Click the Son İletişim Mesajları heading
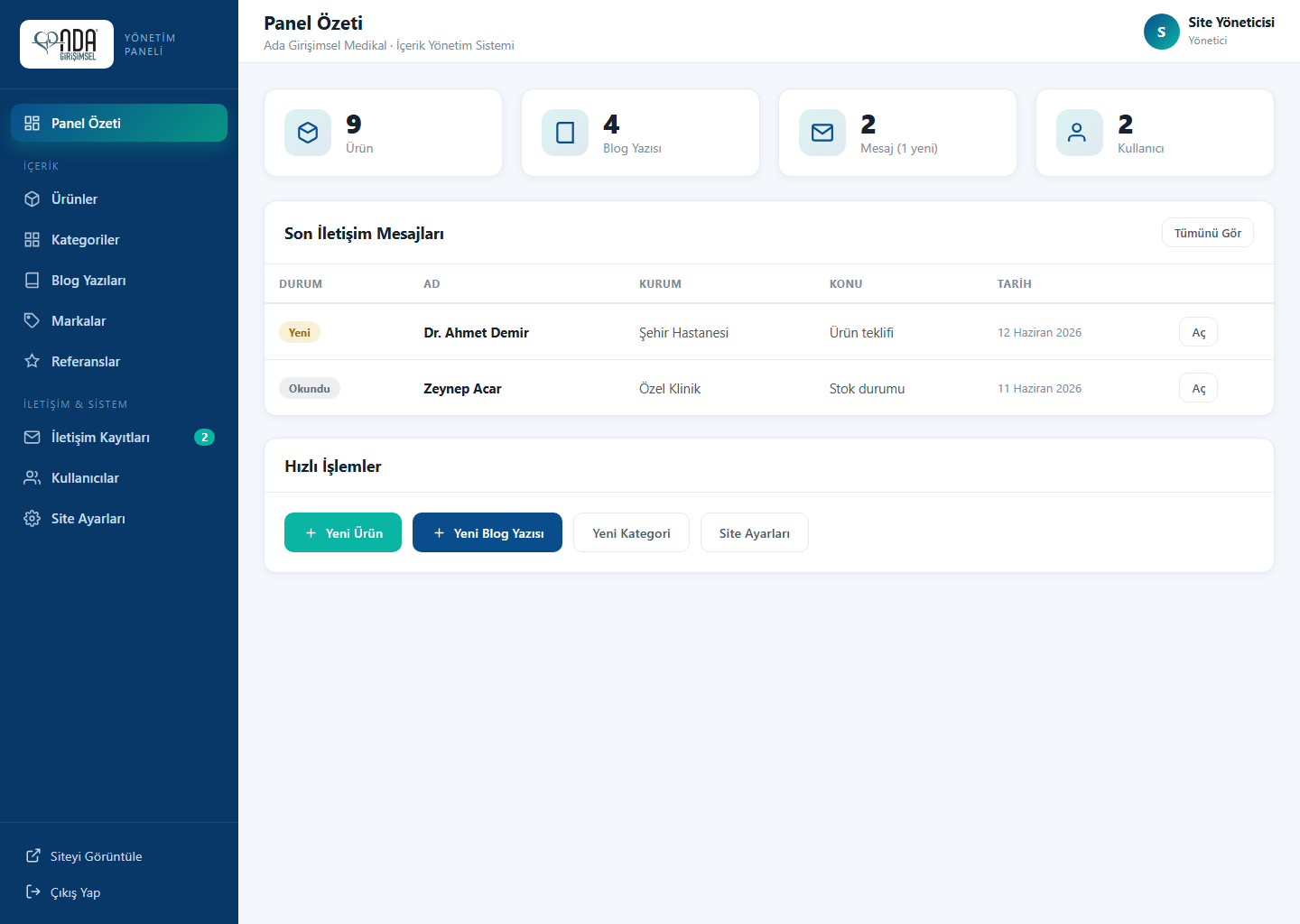 coord(364,234)
